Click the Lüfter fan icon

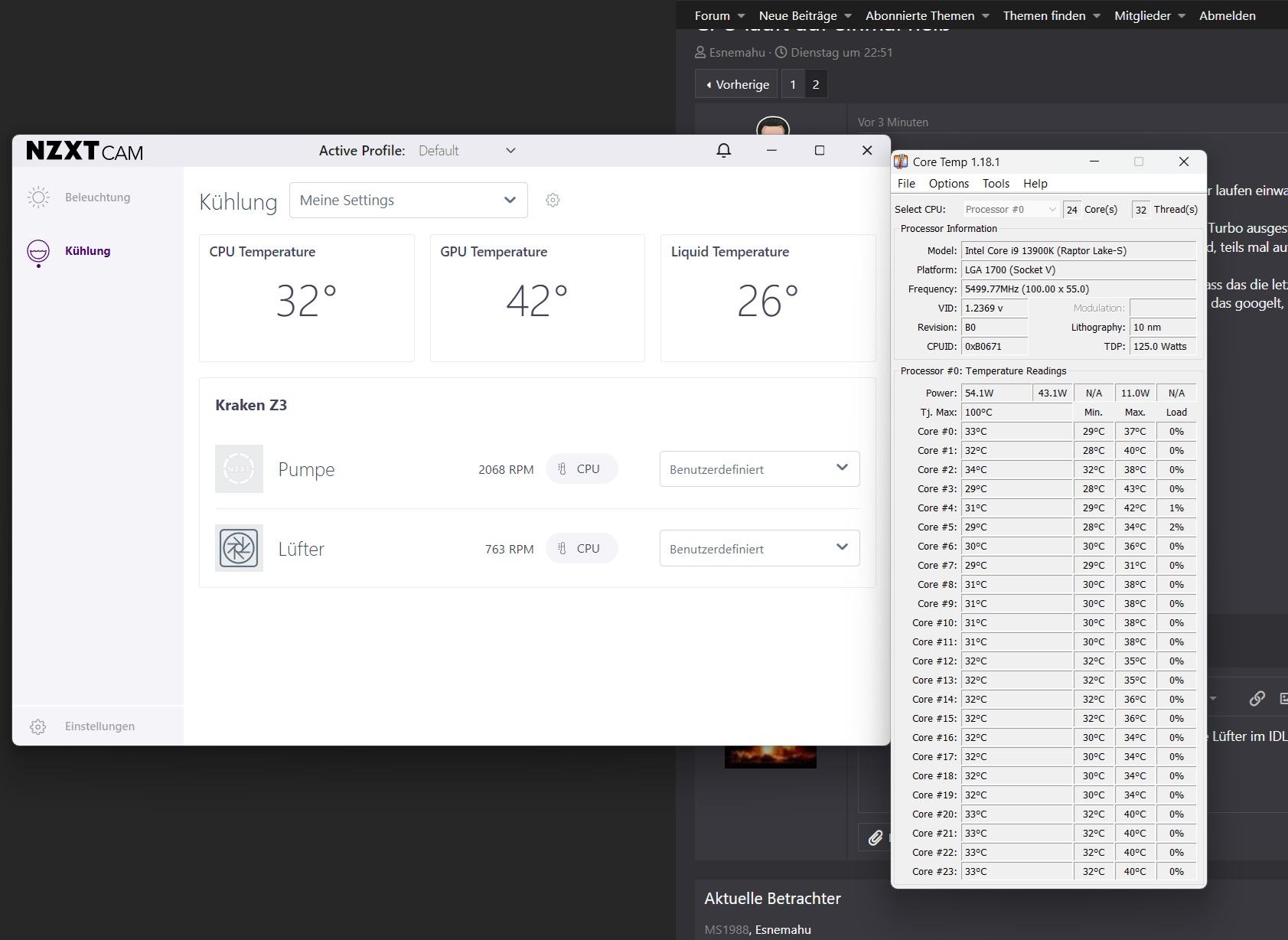pyautogui.click(x=239, y=548)
